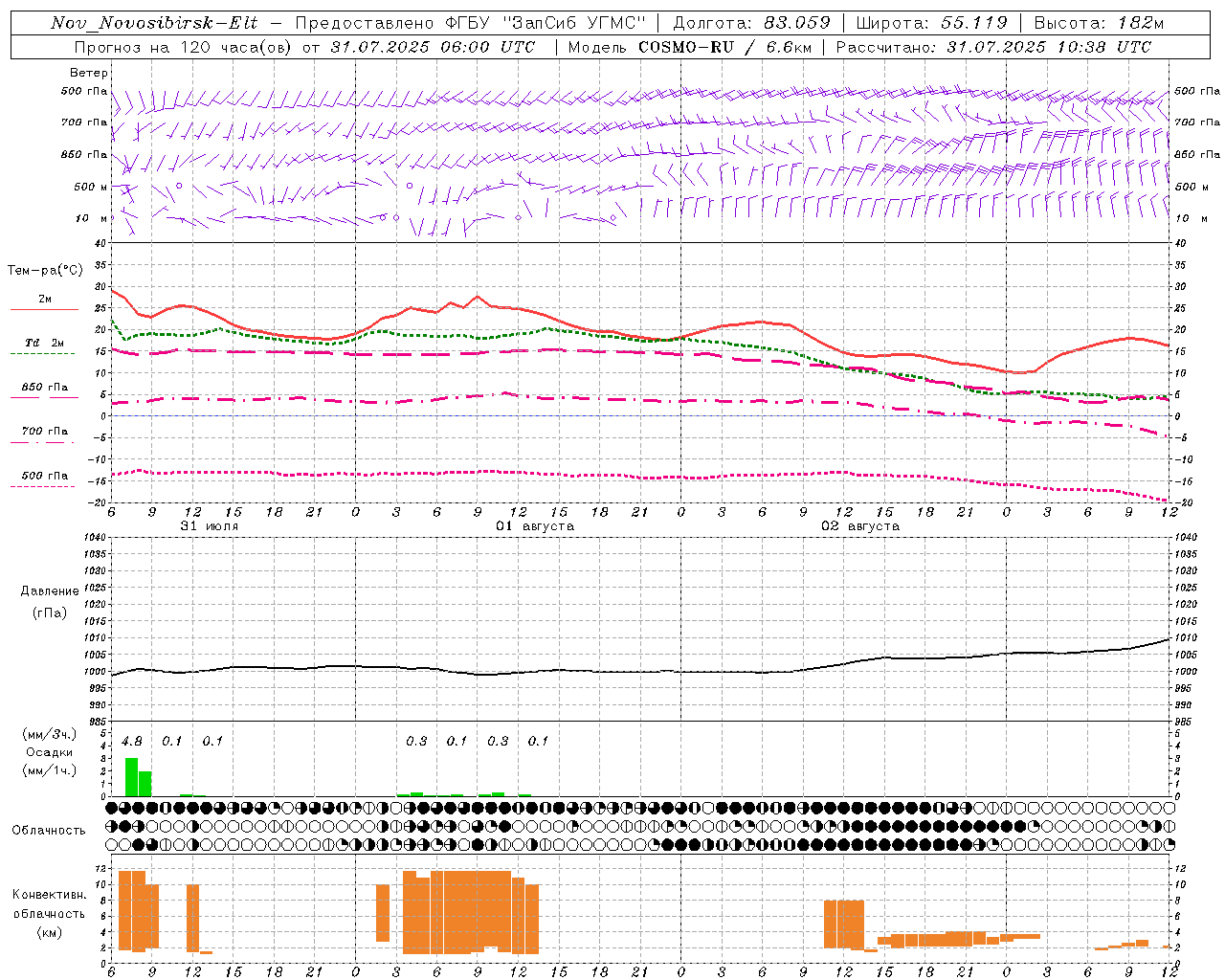Click the "Давление" panel label

50,591
